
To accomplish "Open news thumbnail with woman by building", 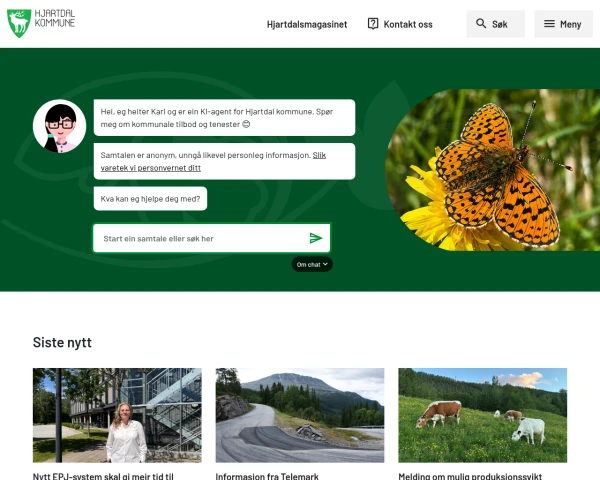I will (x=117, y=415).
